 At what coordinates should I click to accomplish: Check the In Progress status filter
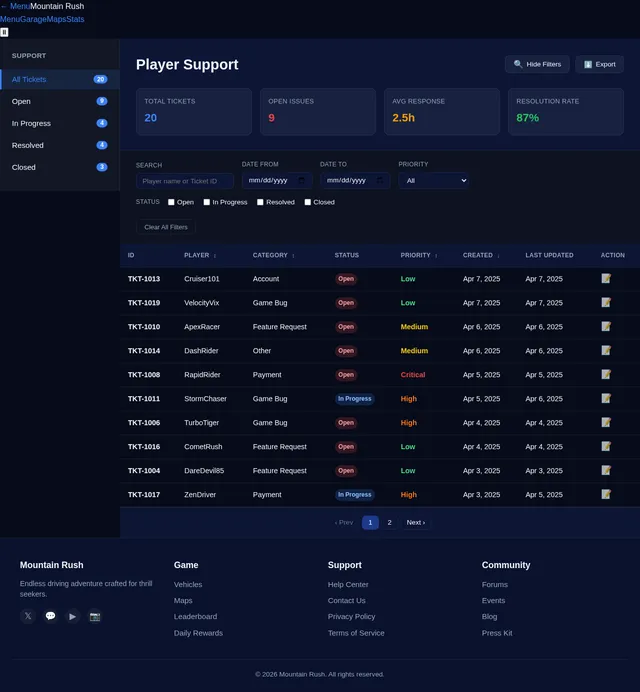[x=207, y=202]
